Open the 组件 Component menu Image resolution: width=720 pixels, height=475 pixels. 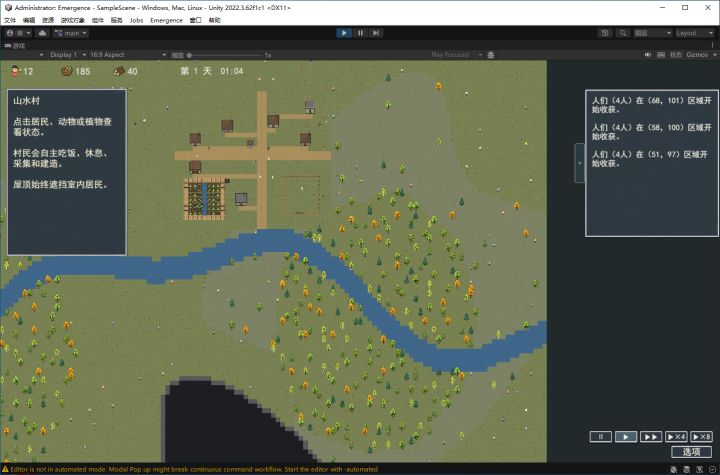pyautogui.click(x=97, y=20)
